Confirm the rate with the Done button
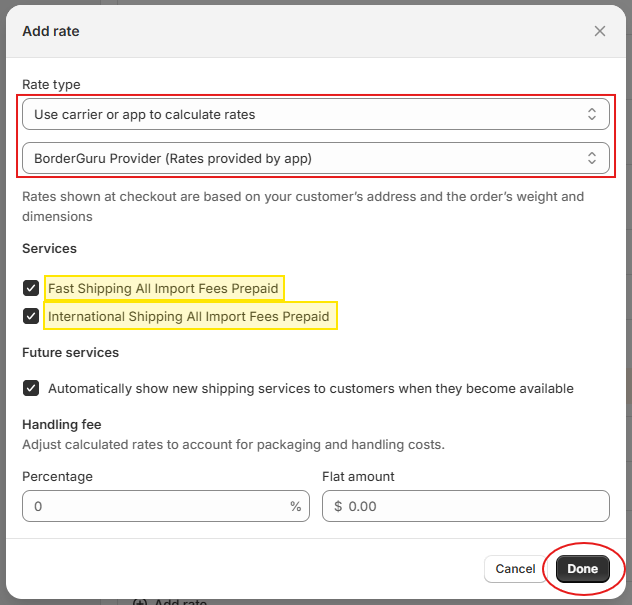This screenshot has height=605, width=632. tap(582, 569)
